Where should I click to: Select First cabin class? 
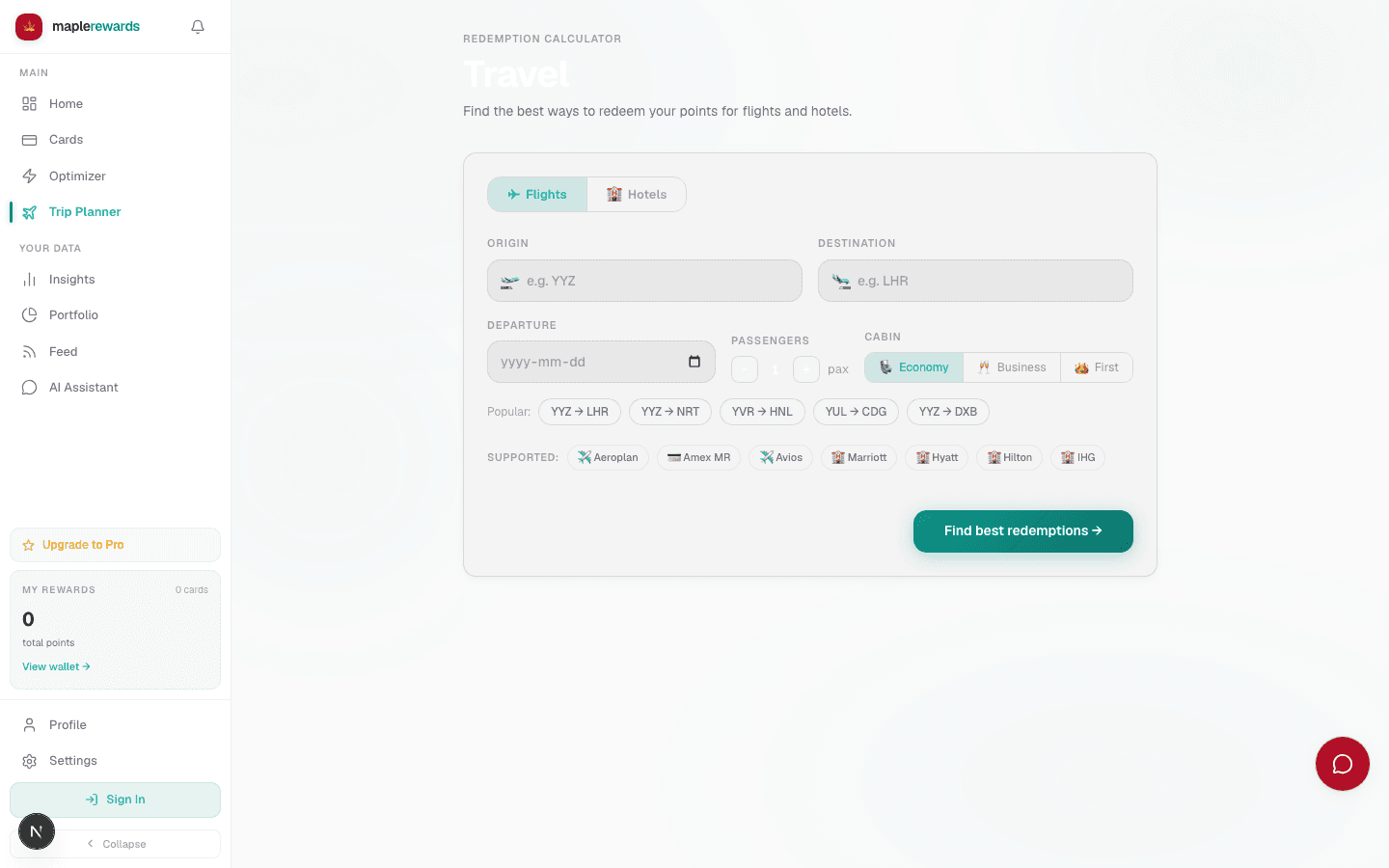[1097, 367]
